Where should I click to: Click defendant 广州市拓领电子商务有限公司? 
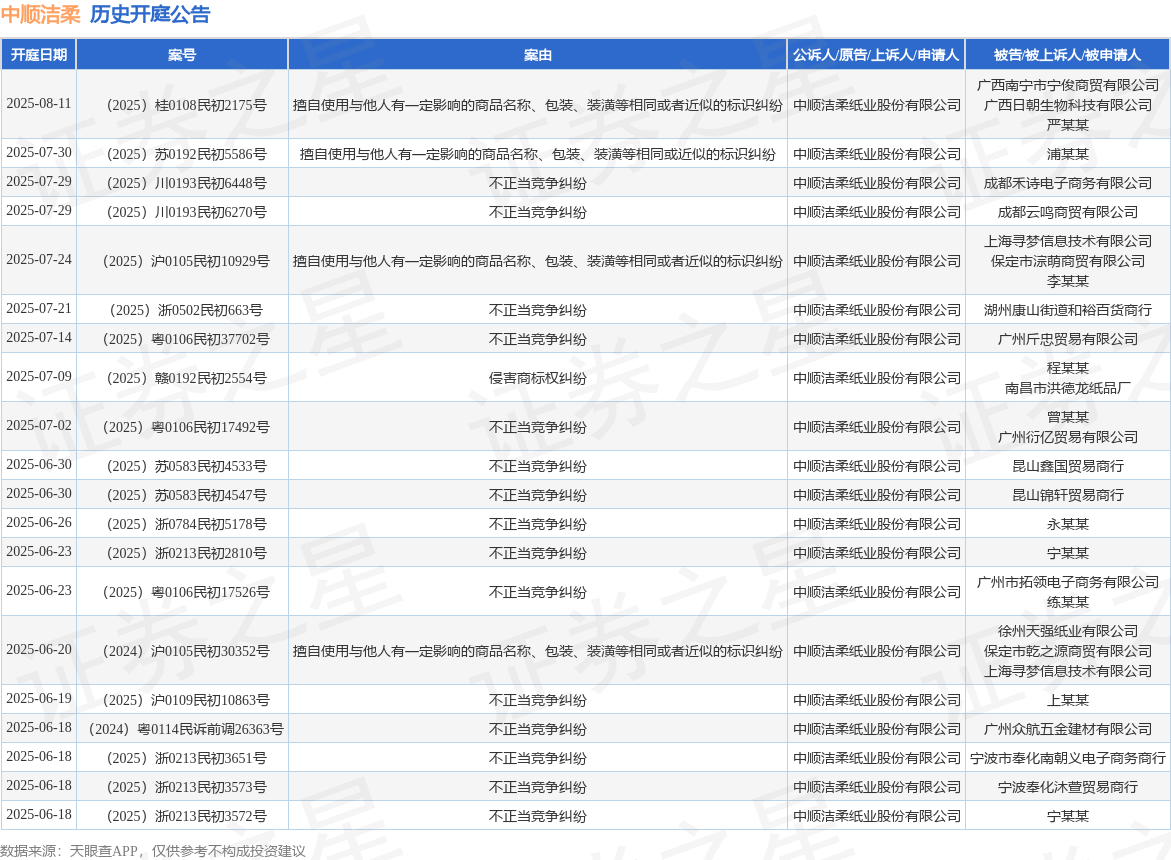(x=1068, y=582)
